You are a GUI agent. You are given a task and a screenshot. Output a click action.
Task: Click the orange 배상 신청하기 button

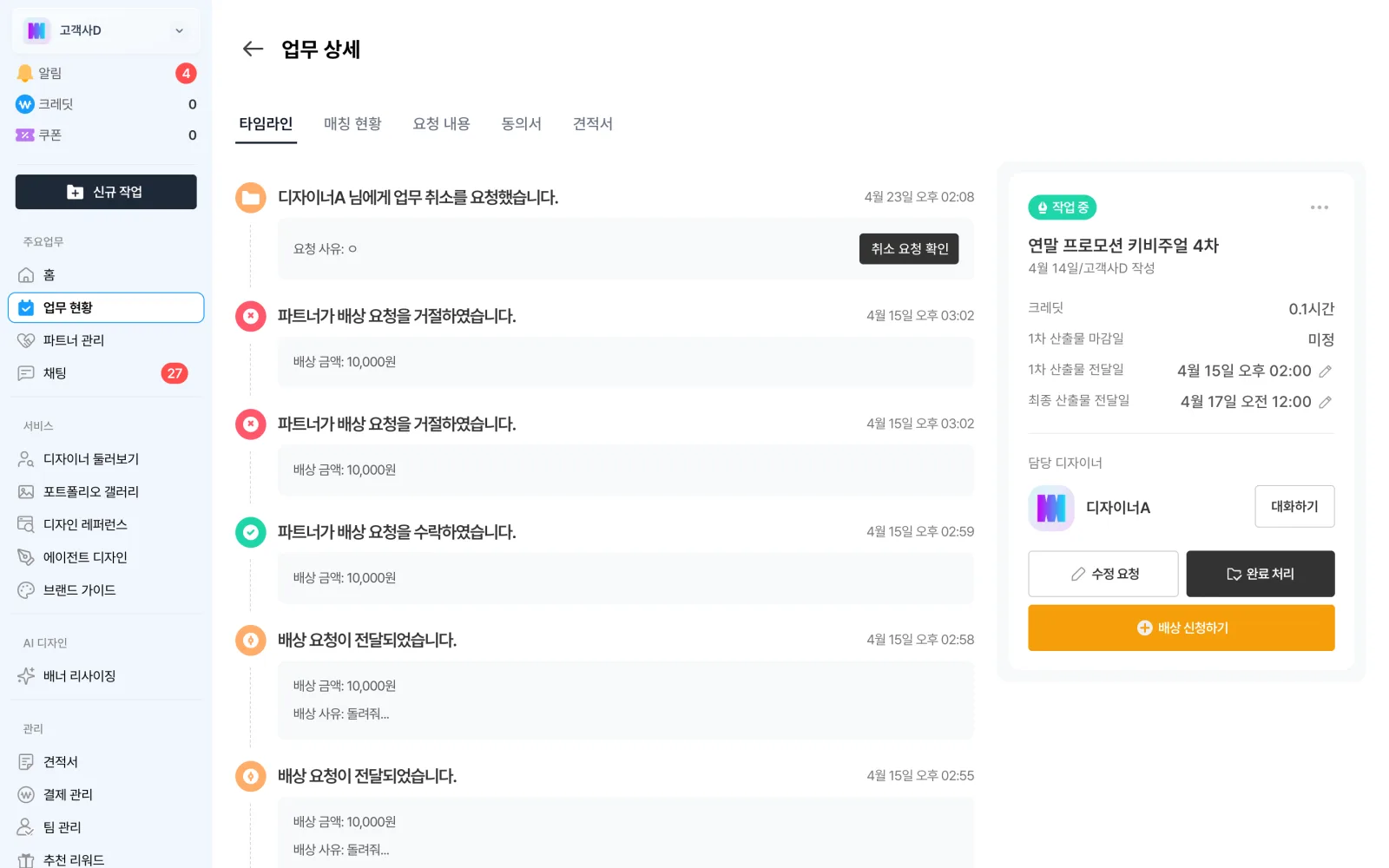pos(1182,628)
